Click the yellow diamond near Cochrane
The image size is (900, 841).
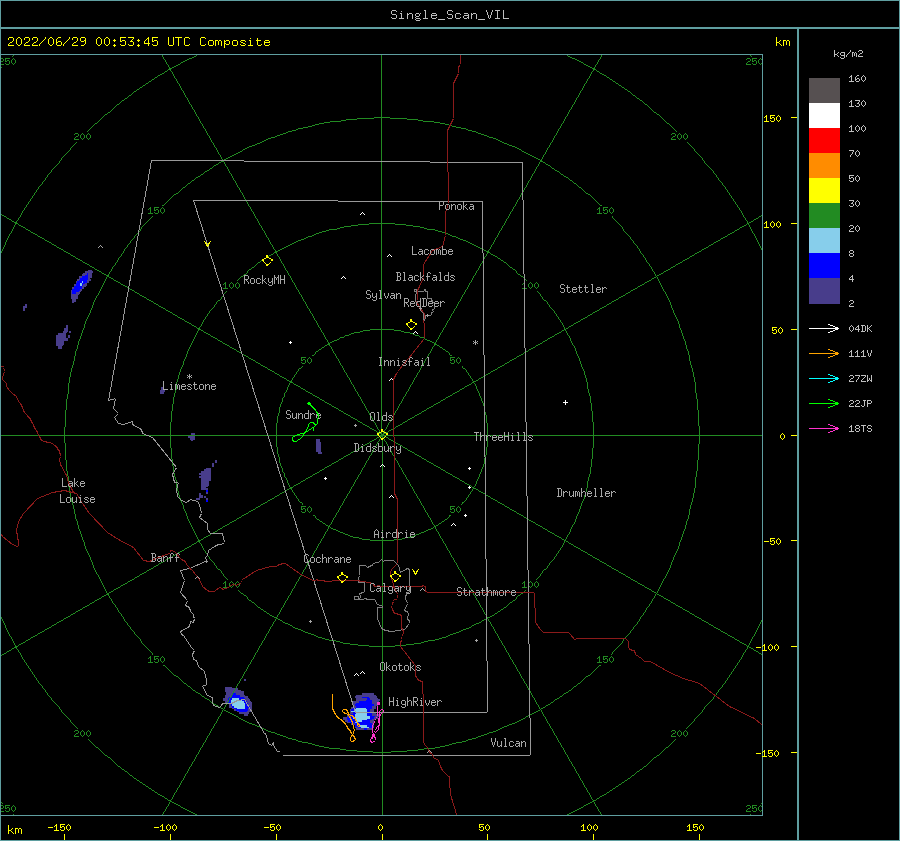point(342,577)
